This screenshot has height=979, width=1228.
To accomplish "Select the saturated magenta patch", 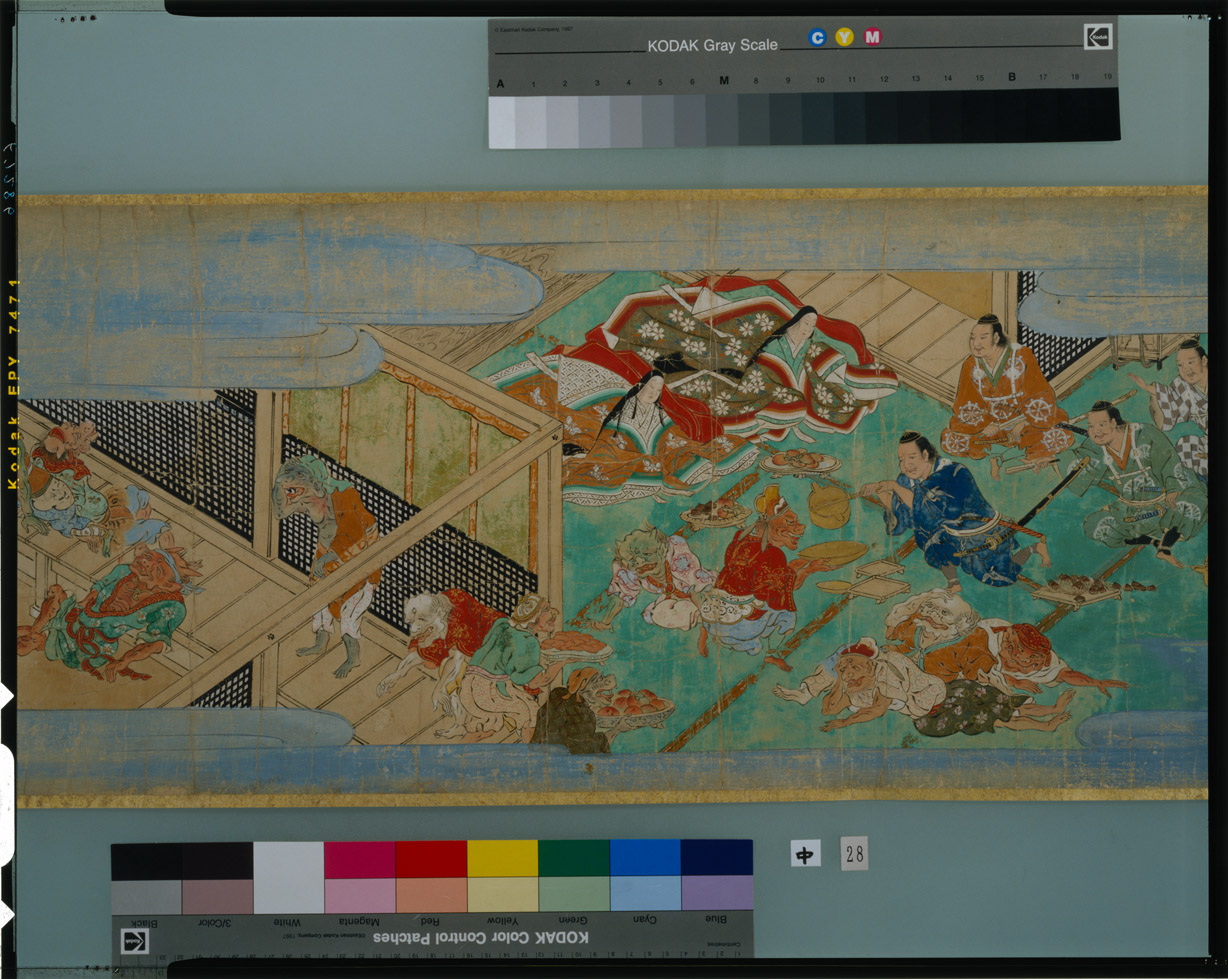I will click(359, 859).
